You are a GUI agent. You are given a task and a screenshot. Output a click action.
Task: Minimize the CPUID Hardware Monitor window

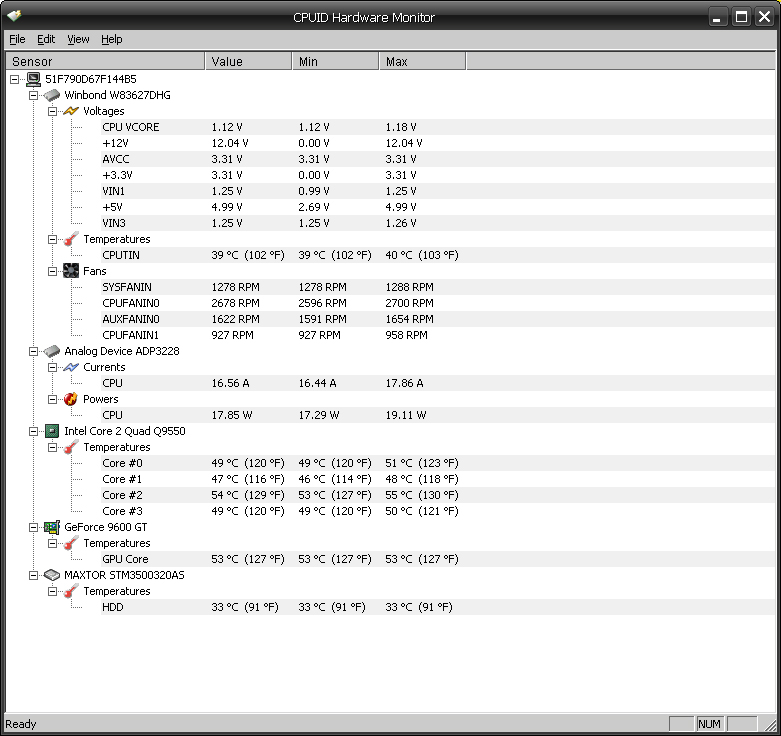717,17
